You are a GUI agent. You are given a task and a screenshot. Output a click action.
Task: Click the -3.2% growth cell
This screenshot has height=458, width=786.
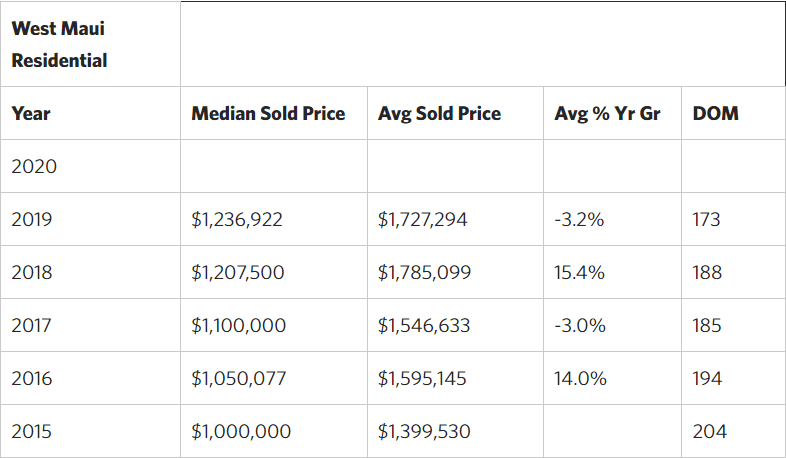coord(579,219)
